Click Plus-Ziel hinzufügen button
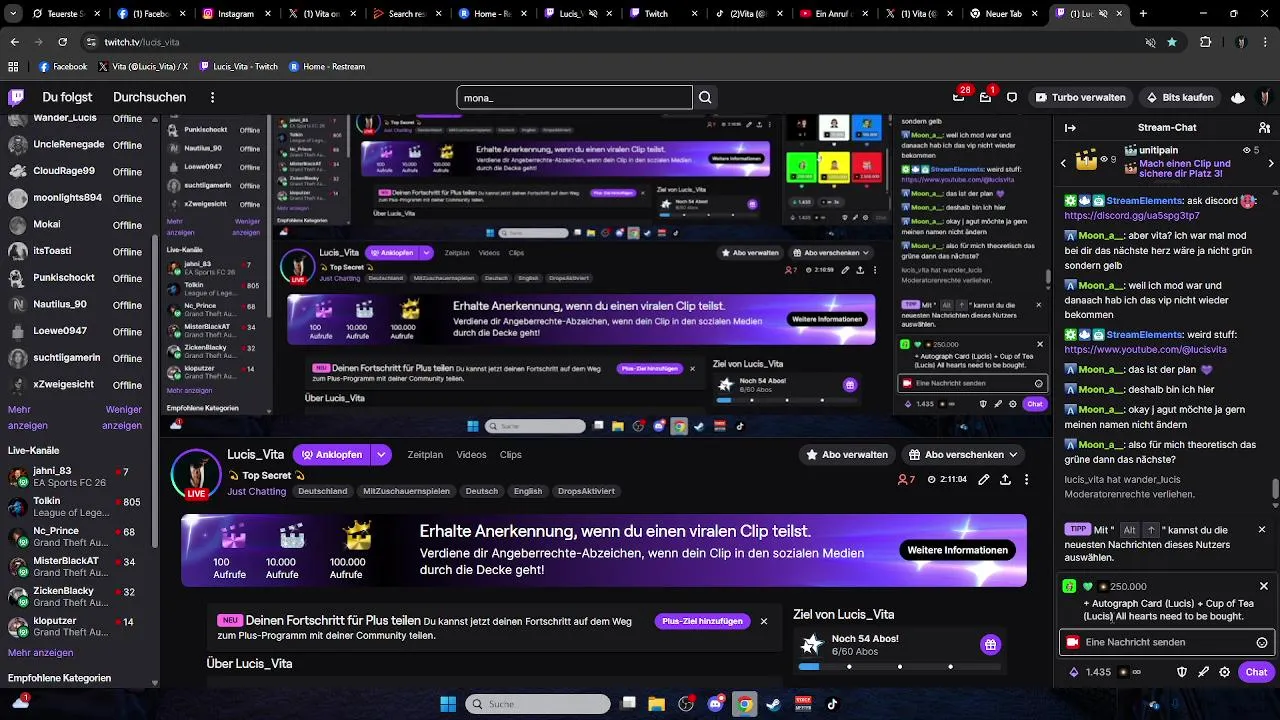1280x720 pixels. [x=702, y=621]
